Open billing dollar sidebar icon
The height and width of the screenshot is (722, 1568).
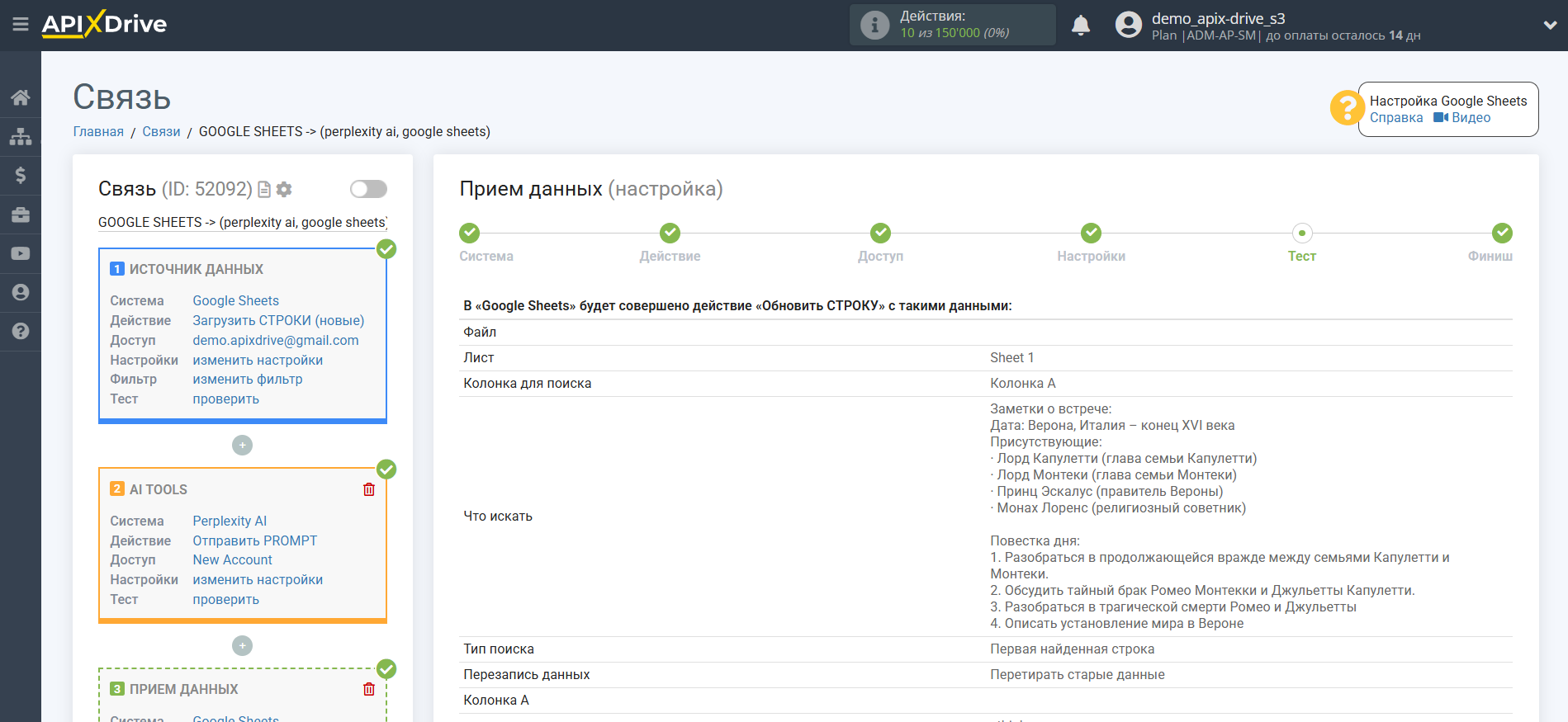click(x=21, y=175)
